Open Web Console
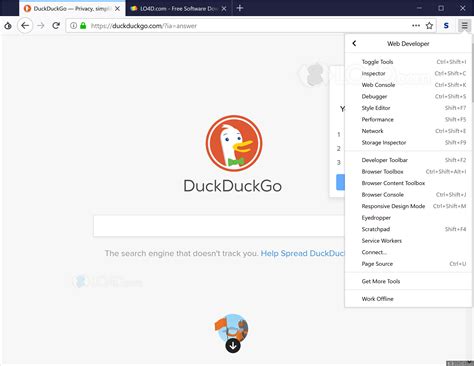The height and width of the screenshot is (366, 474). click(408, 85)
